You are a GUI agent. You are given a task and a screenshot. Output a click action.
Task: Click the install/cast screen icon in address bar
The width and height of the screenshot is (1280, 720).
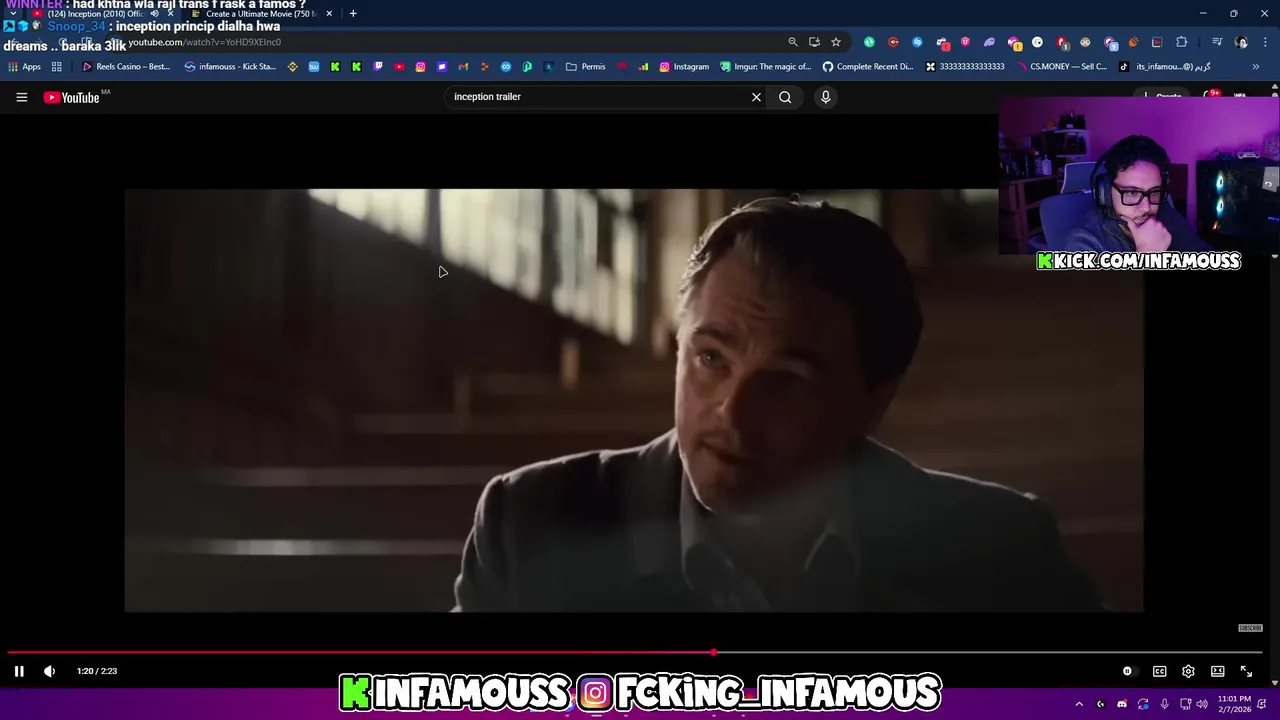pos(814,42)
